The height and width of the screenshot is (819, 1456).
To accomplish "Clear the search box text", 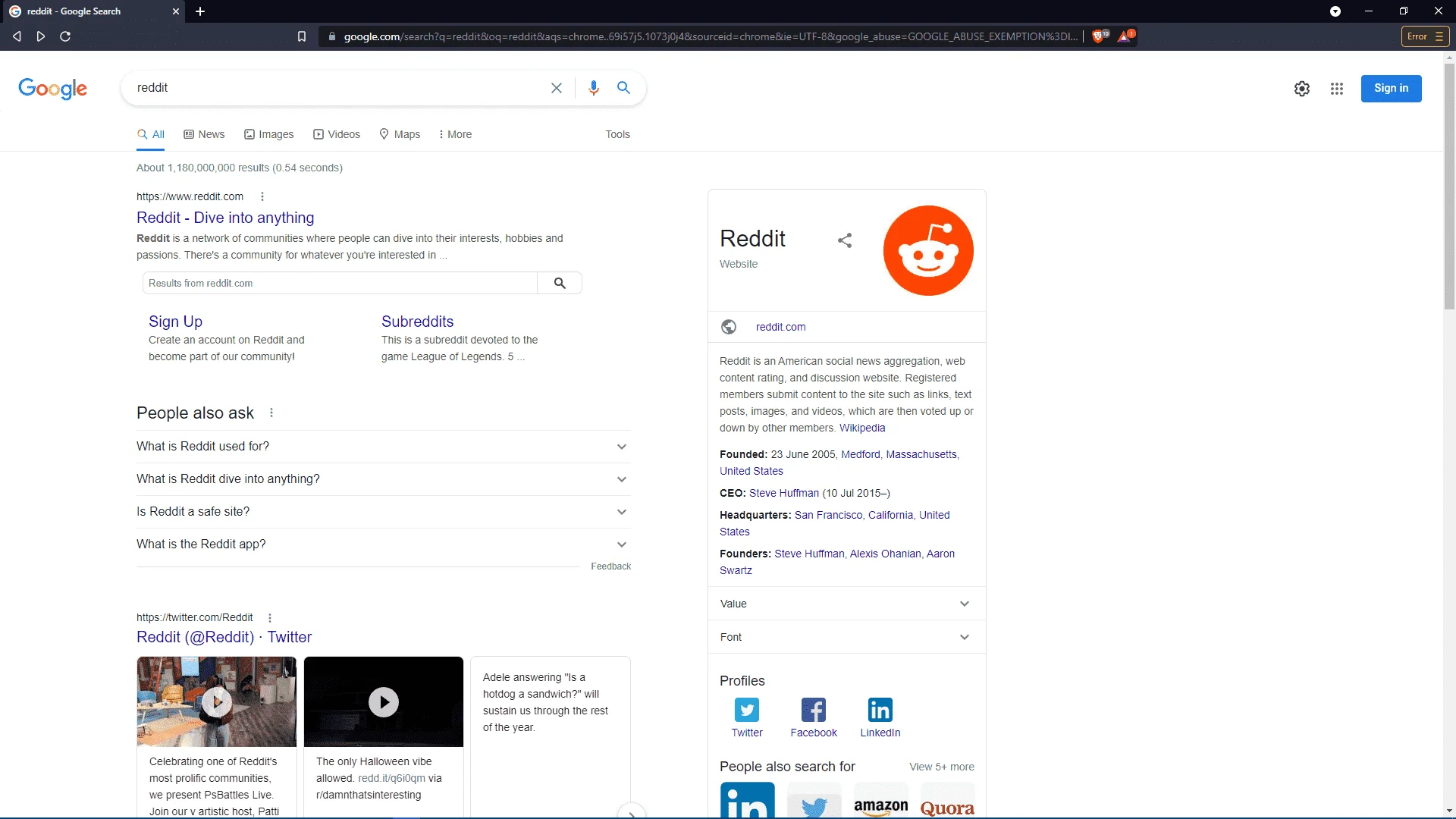I will pyautogui.click(x=557, y=88).
